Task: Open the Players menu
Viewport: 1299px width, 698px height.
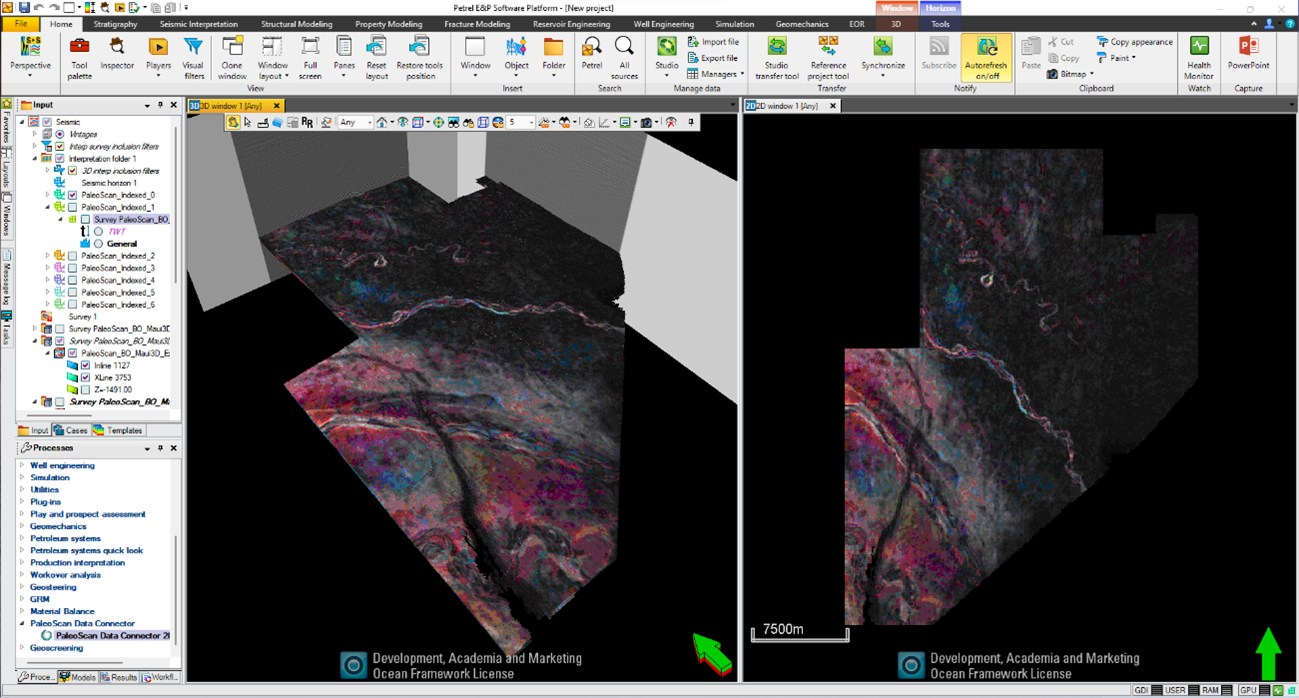Action: pyautogui.click(x=158, y=56)
